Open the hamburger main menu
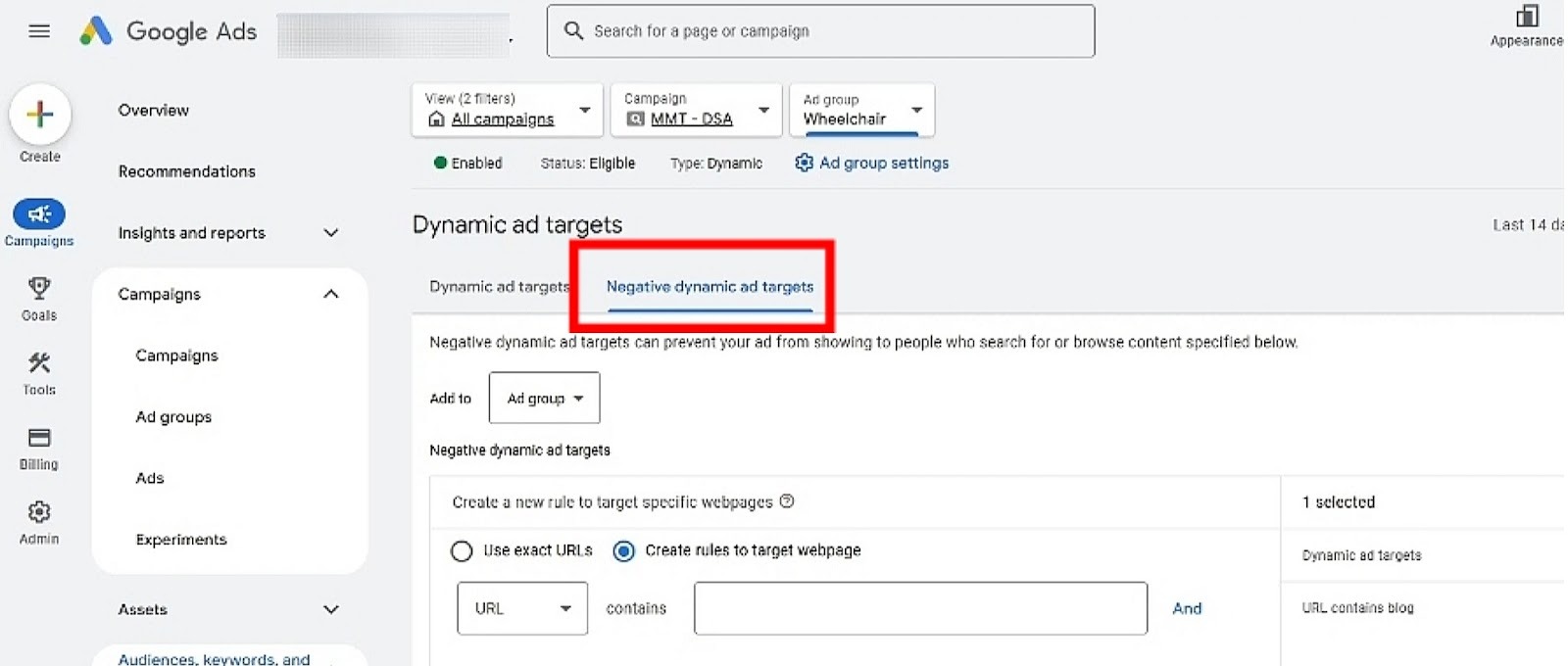The width and height of the screenshot is (1568, 666). point(39,31)
